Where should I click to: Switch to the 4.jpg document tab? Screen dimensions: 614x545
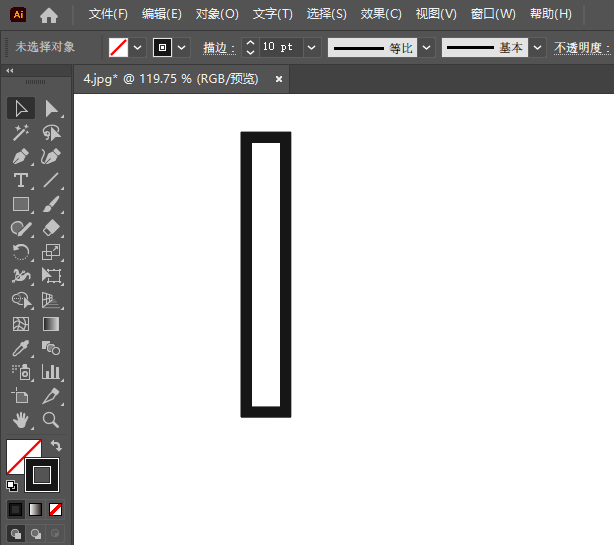tap(171, 79)
